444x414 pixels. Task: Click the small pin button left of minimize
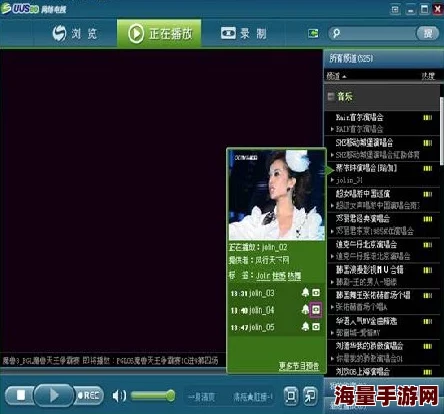click(395, 9)
